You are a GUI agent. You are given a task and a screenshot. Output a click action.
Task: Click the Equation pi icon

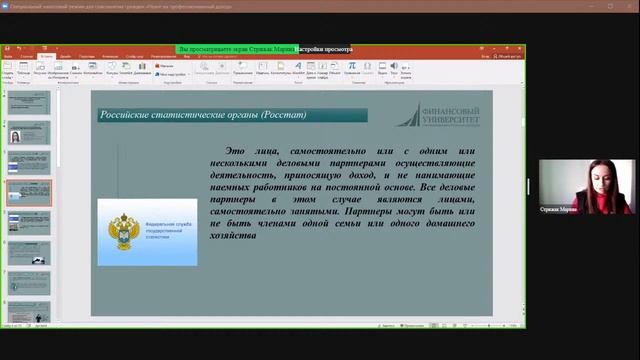[352, 69]
